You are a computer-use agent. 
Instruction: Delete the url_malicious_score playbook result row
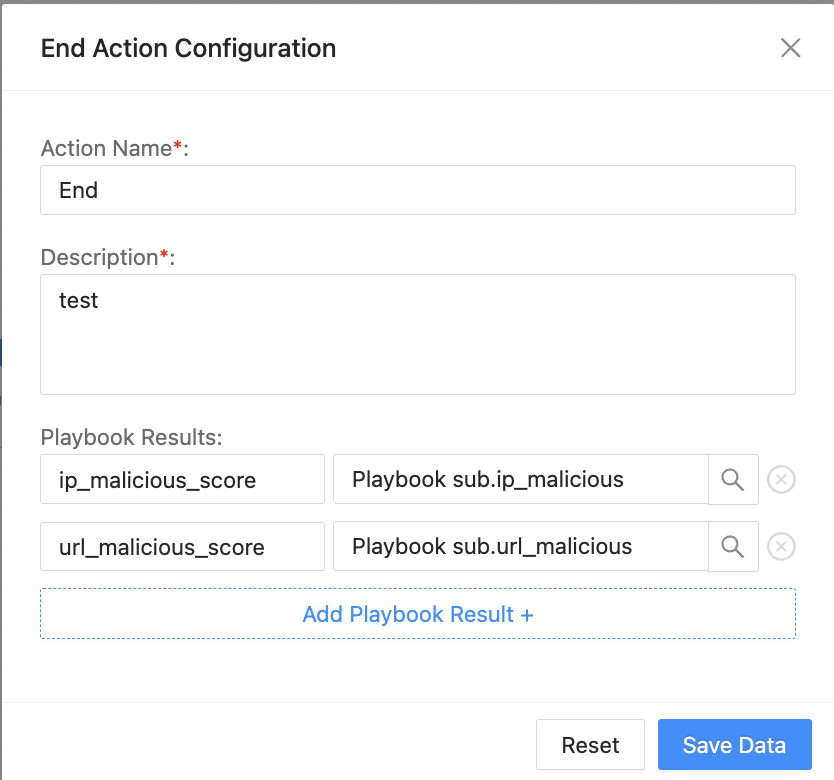click(x=781, y=546)
